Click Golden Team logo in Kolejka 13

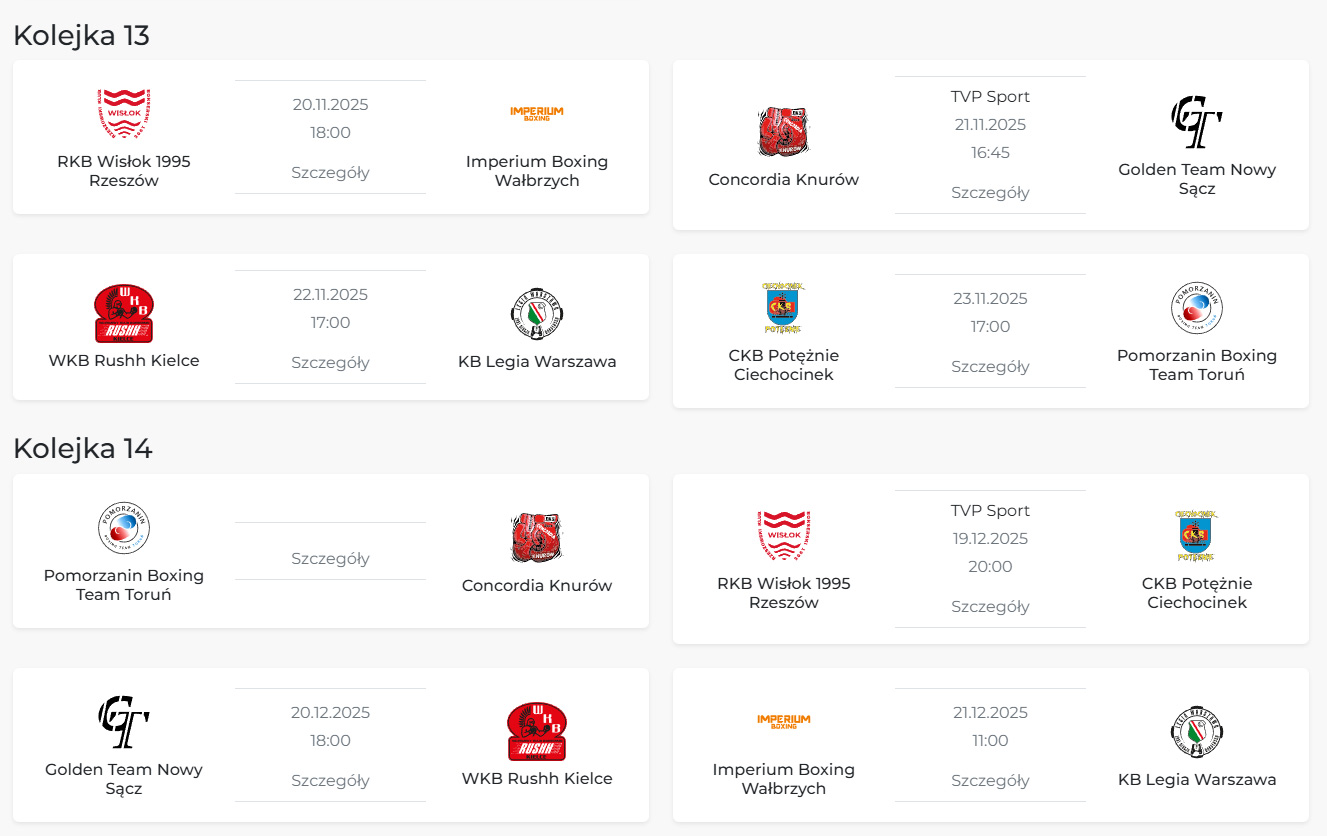[1197, 122]
